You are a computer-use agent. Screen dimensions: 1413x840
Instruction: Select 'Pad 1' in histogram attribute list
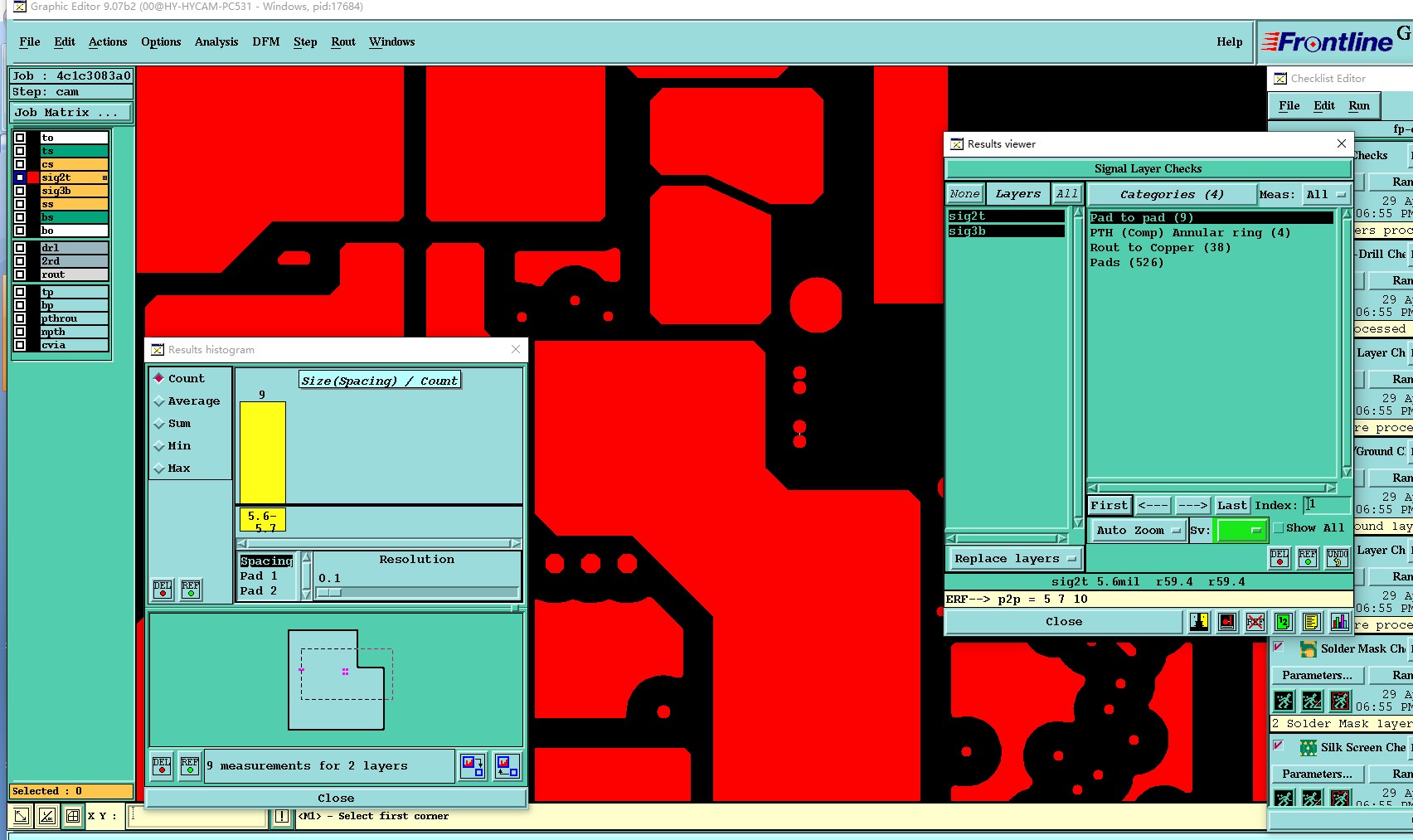[259, 576]
